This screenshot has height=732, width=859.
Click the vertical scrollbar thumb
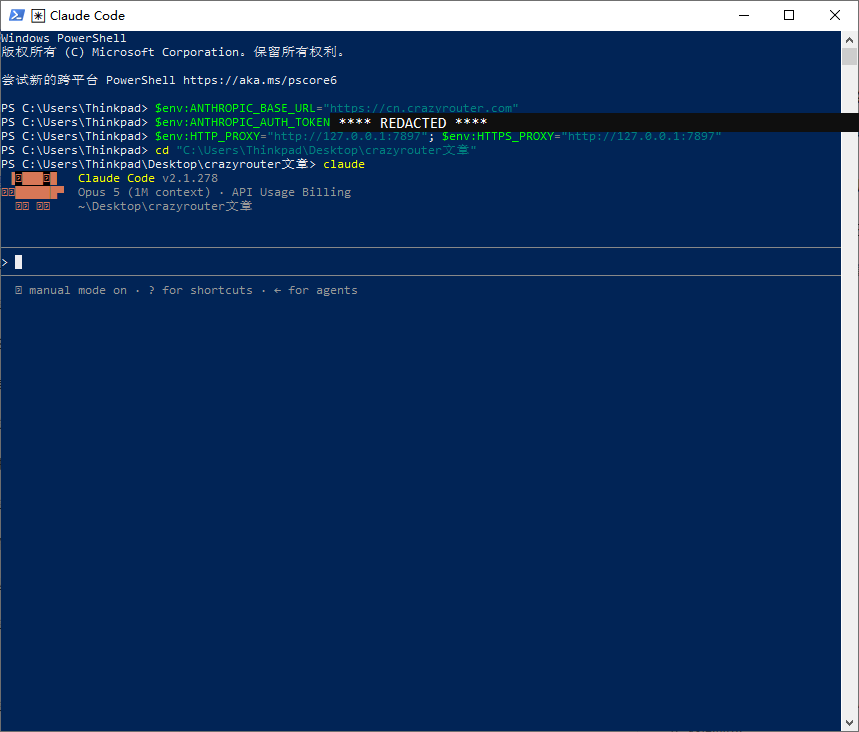coord(849,56)
